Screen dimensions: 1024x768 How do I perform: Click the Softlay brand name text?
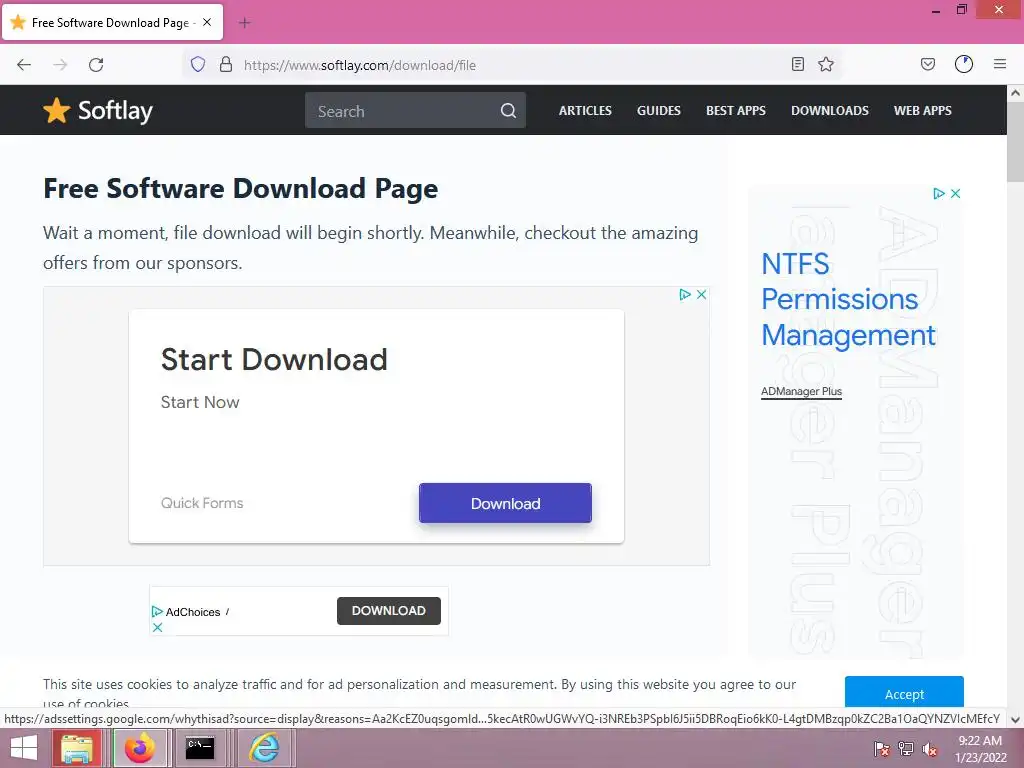click(116, 110)
